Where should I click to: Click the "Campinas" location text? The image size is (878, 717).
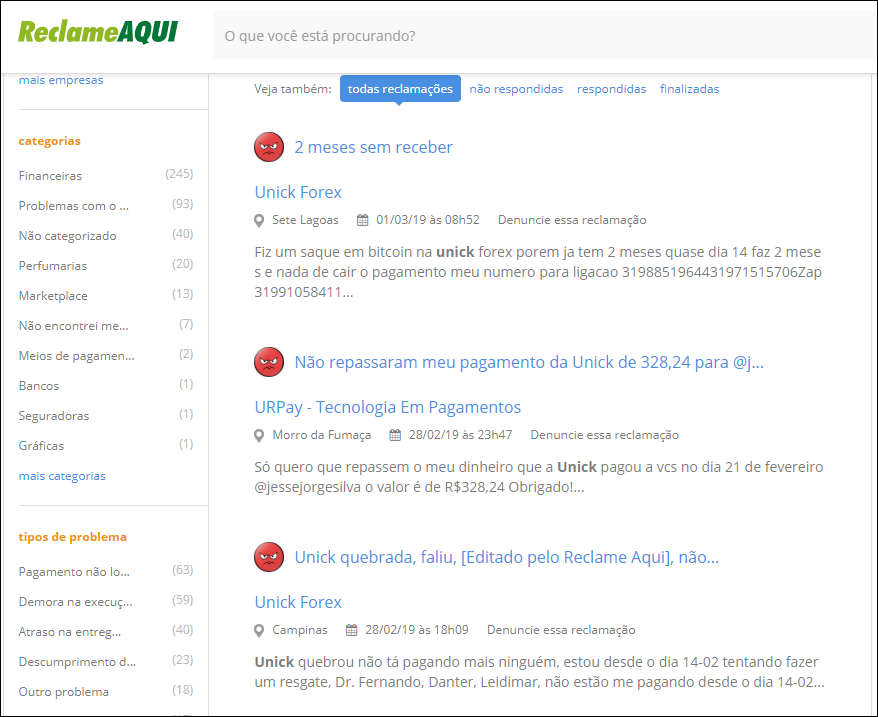point(300,630)
